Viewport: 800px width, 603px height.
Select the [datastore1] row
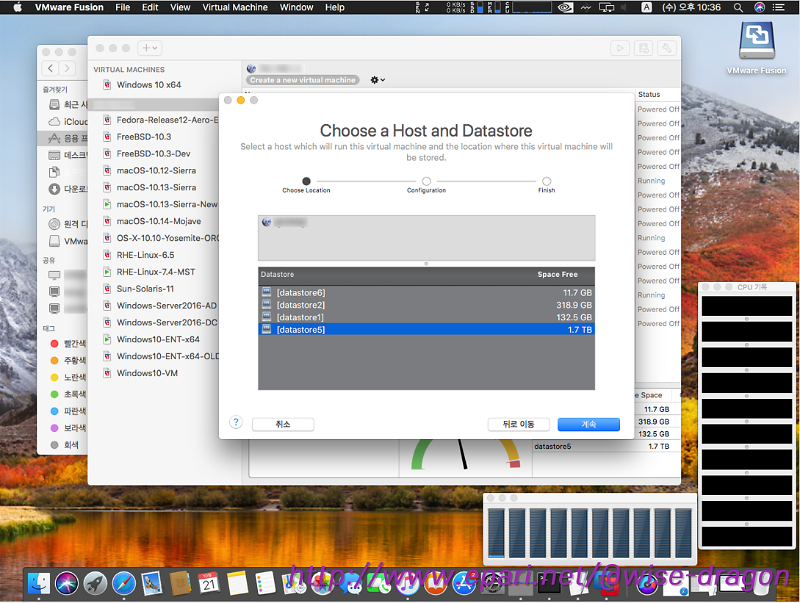pyautogui.click(x=426, y=317)
